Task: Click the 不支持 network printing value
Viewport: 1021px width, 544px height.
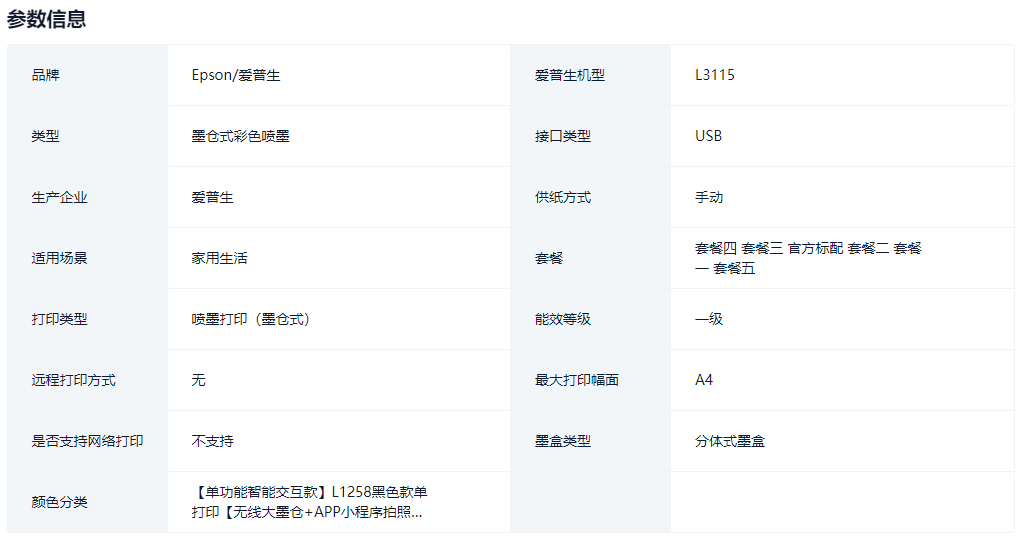Action: (x=212, y=441)
